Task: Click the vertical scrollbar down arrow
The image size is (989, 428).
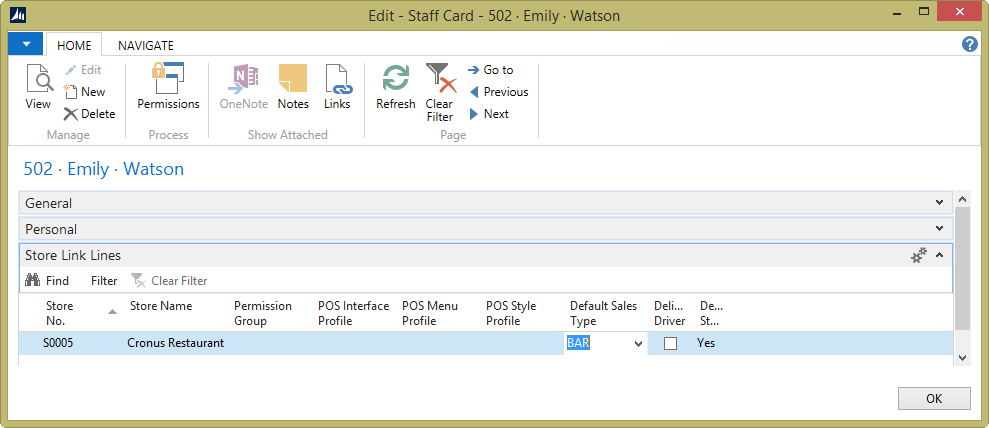Action: coord(962,357)
